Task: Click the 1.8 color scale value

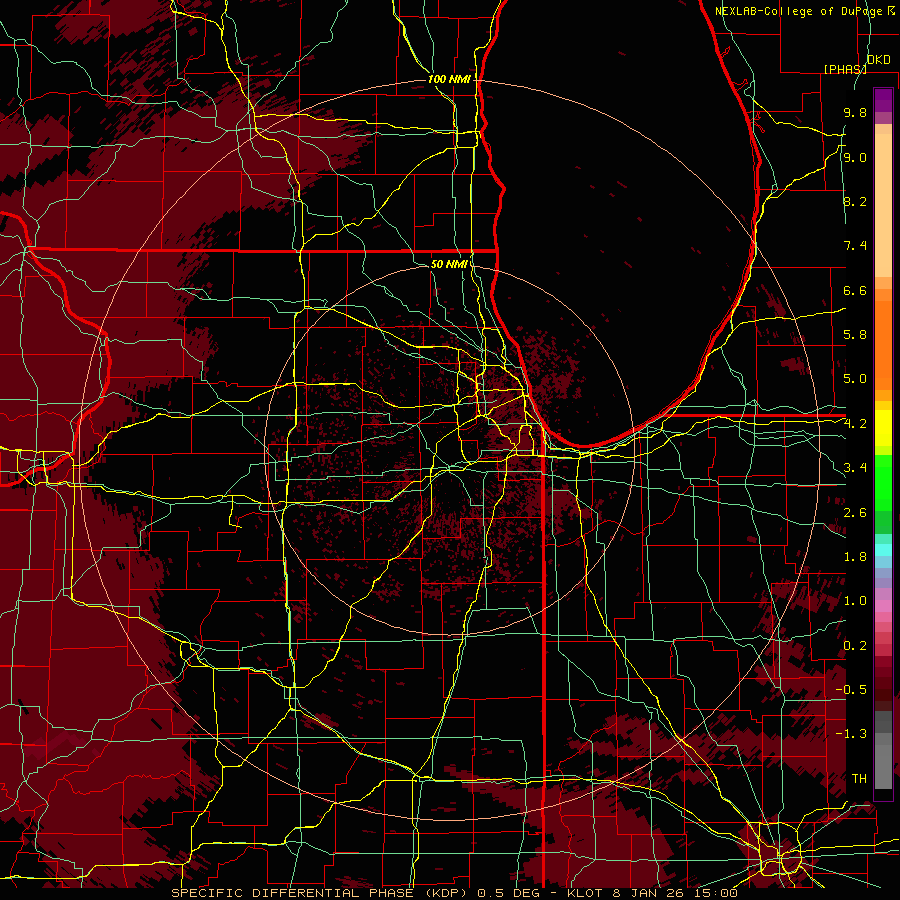Action: pos(855,557)
